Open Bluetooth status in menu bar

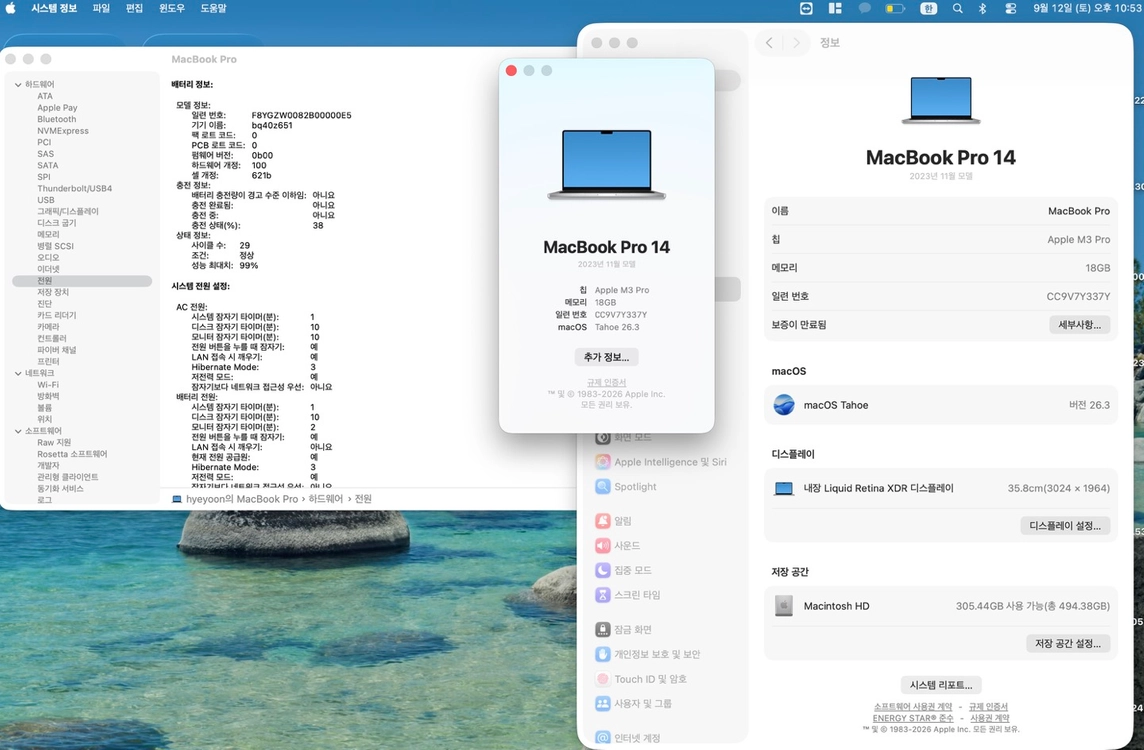[x=982, y=8]
